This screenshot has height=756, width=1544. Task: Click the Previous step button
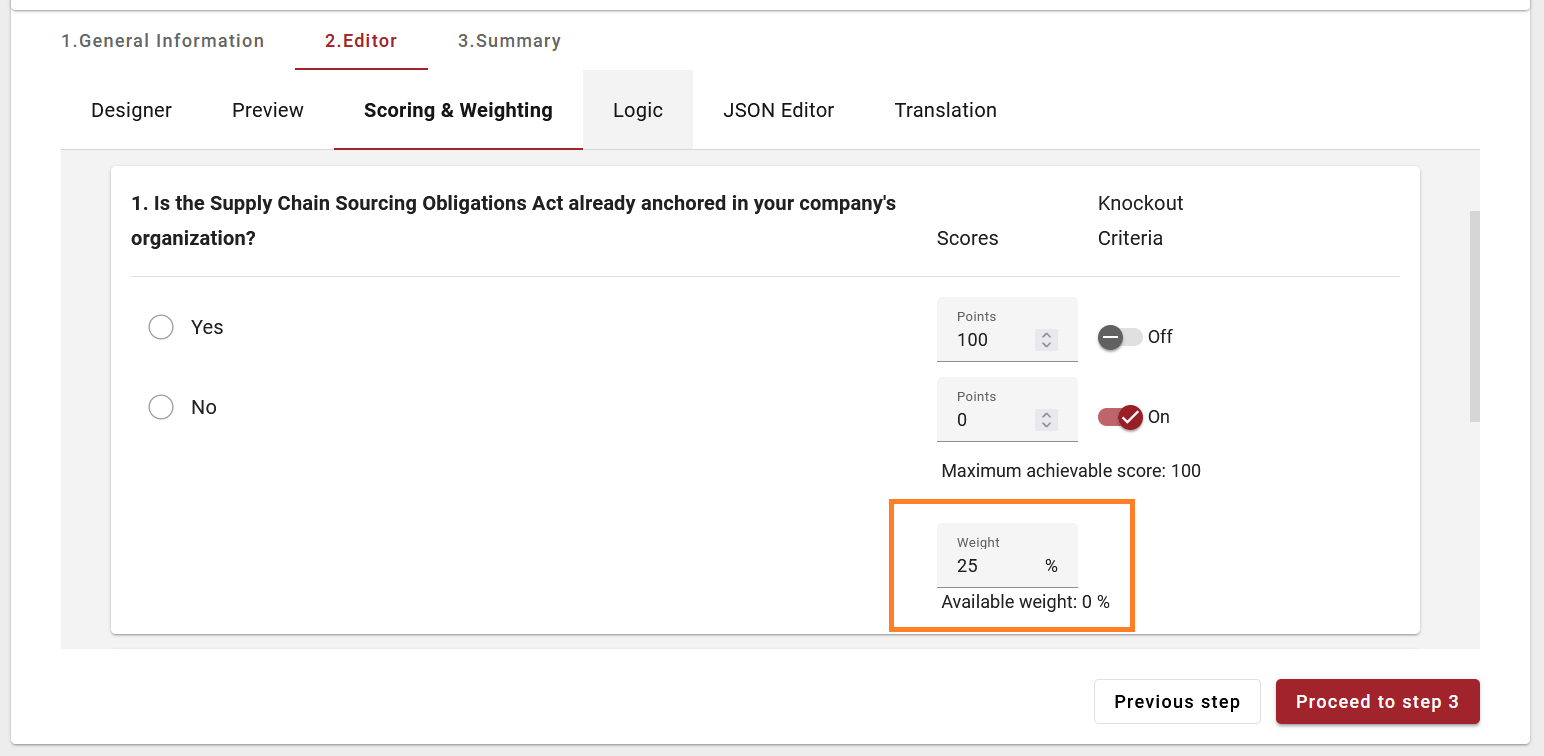point(1177,702)
